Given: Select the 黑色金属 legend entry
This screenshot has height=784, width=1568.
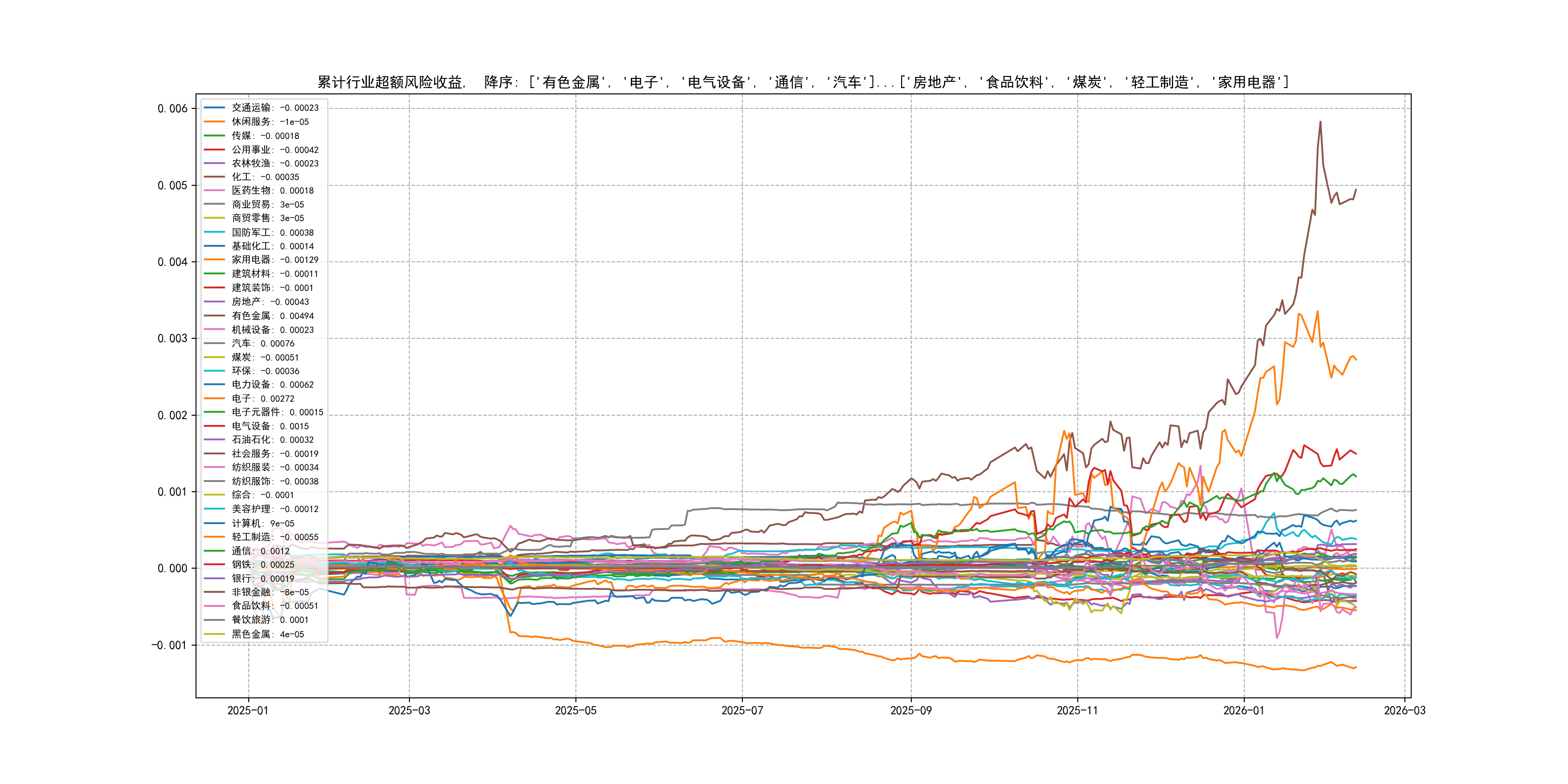Looking at the screenshot, I should click(267, 634).
